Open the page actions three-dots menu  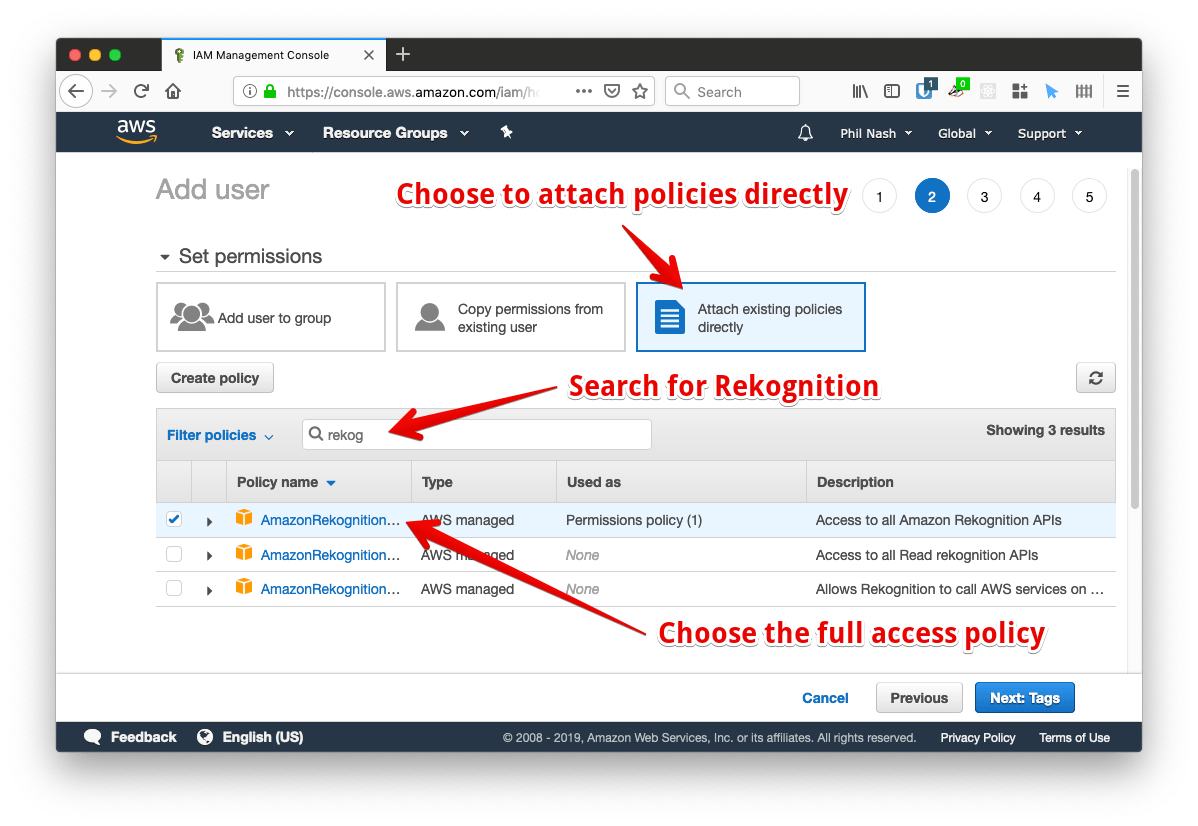584,91
